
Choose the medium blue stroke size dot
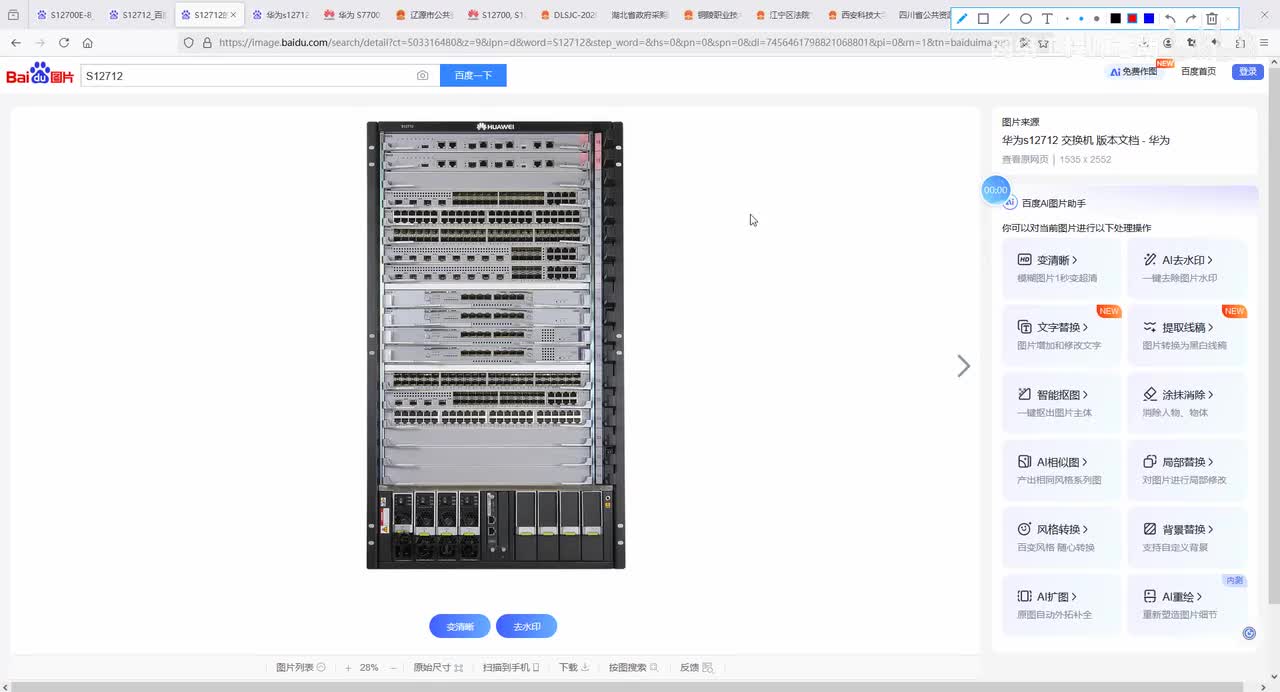tap(1081, 19)
